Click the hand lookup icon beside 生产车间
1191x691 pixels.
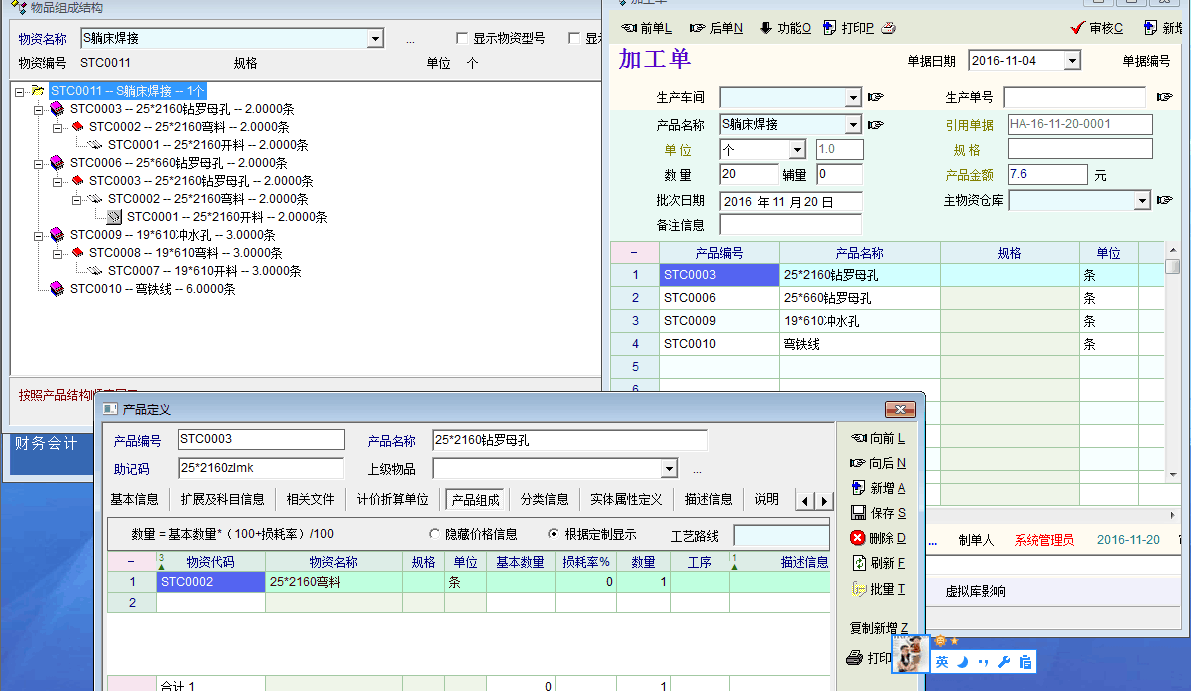click(876, 97)
